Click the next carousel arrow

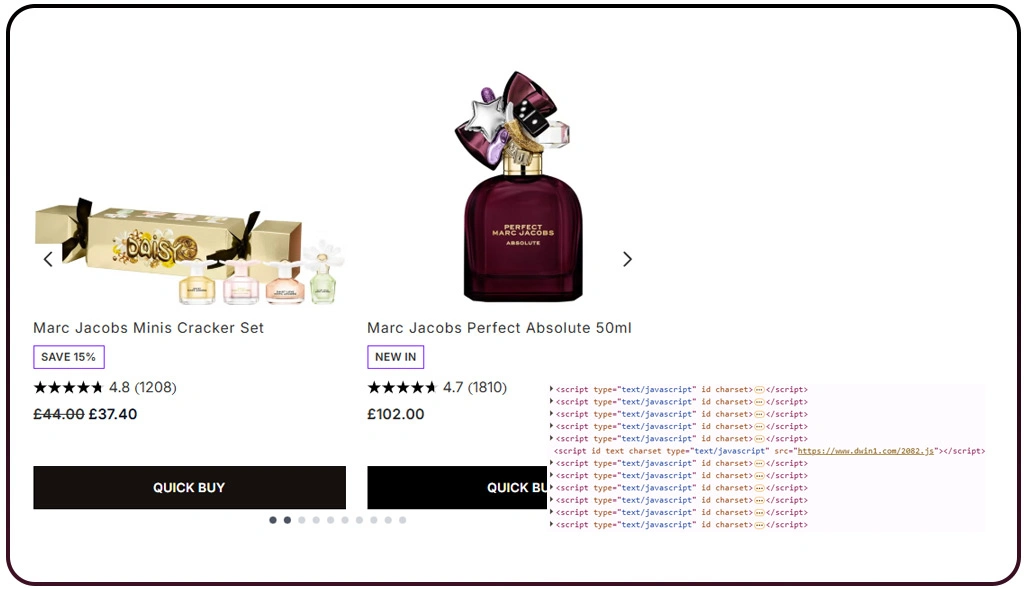627,259
